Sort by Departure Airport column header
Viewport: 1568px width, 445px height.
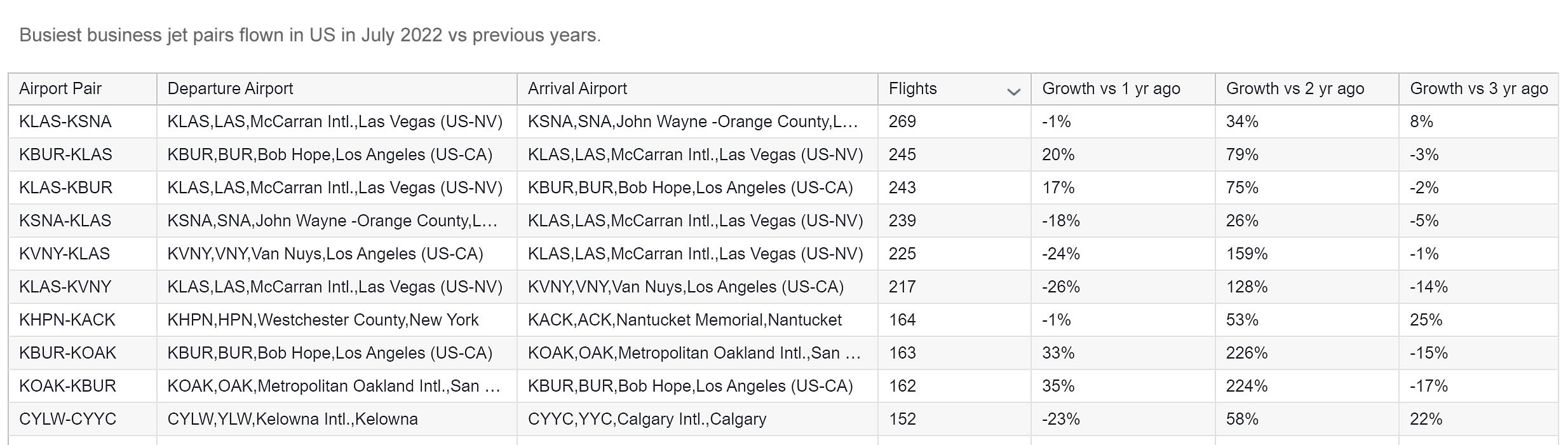click(x=337, y=89)
